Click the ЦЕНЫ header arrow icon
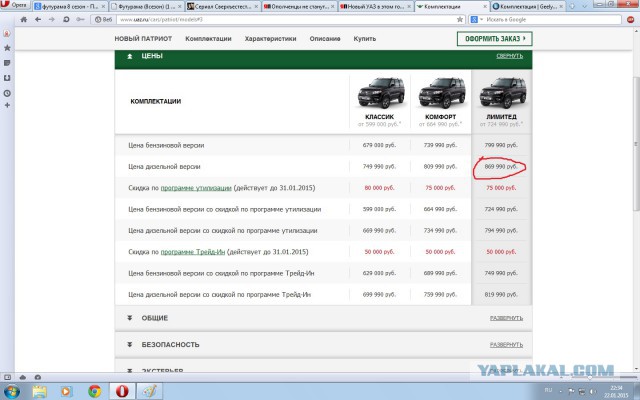Viewport: 640px width, 400px height. pos(129,56)
